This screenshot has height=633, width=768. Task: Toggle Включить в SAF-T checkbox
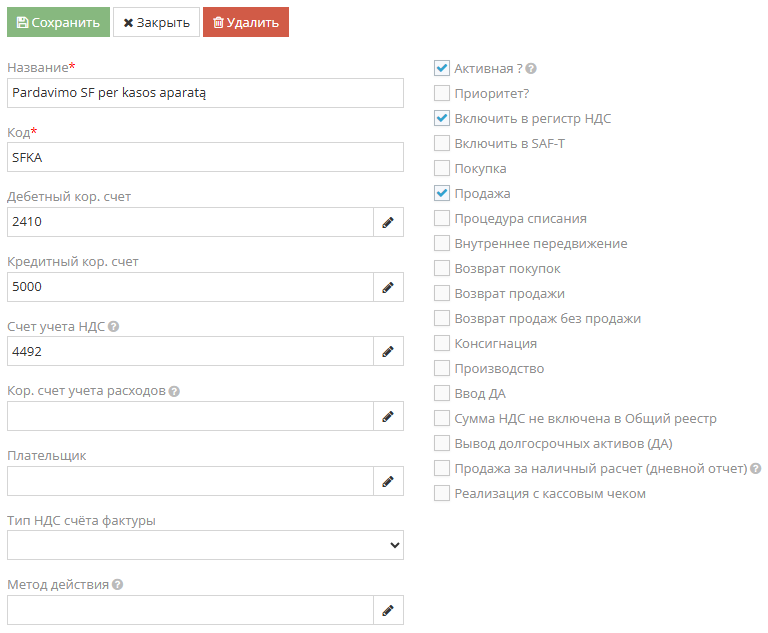click(442, 143)
